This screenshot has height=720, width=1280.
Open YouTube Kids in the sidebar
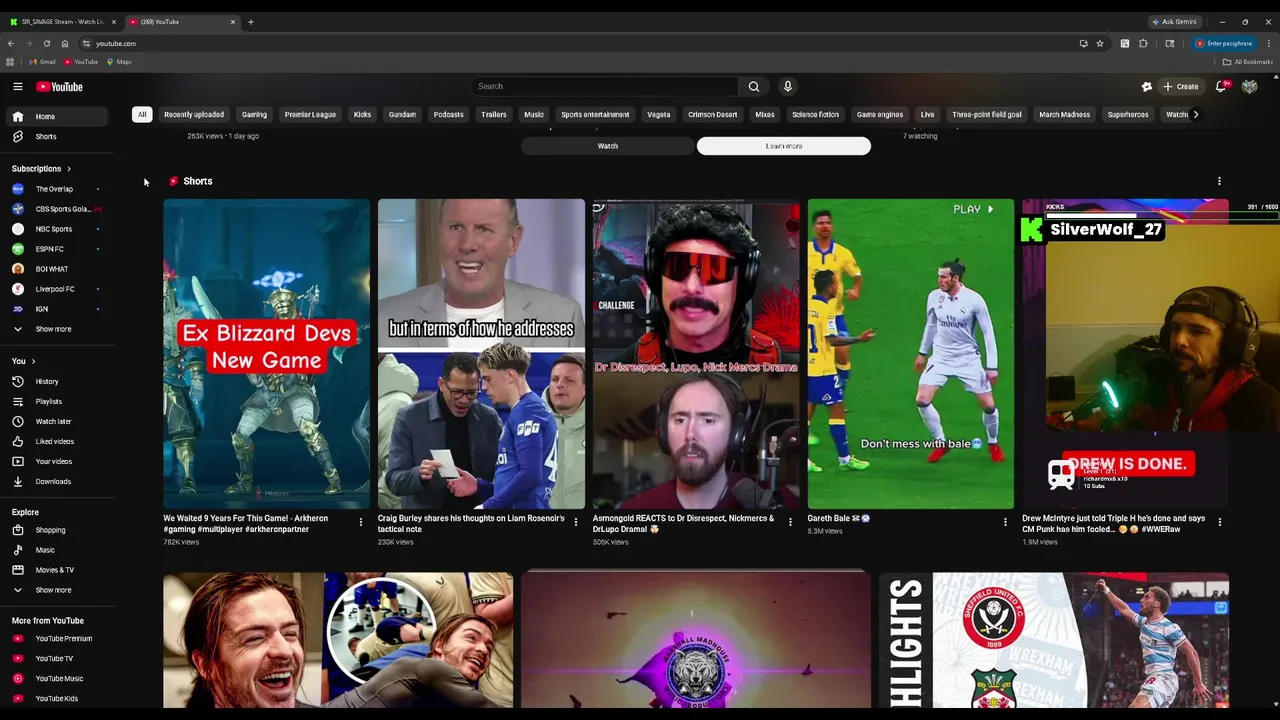[58, 698]
